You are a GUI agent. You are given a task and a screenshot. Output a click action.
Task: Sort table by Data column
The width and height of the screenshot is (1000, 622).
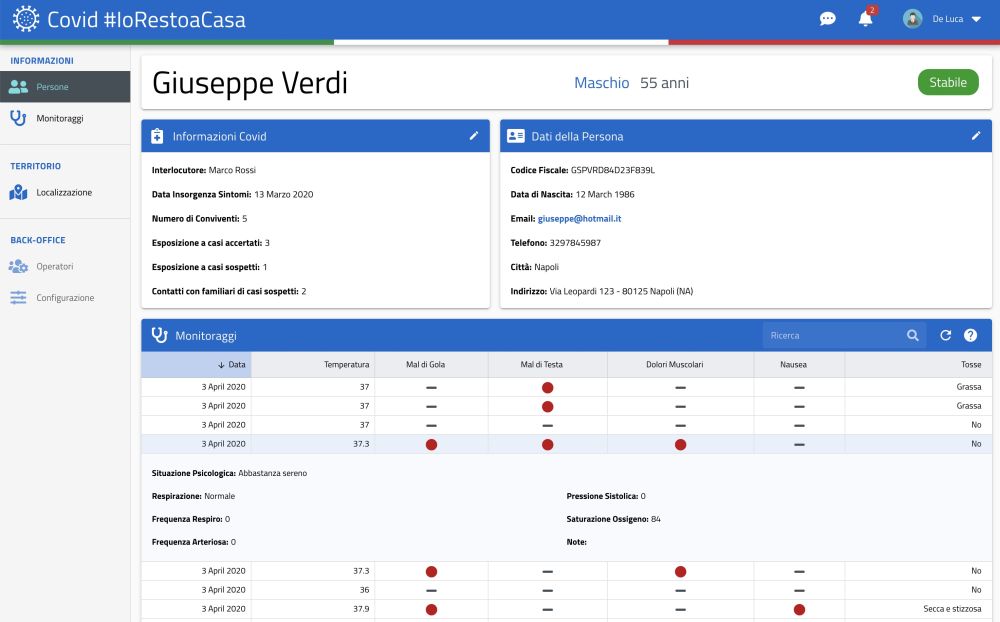point(196,365)
